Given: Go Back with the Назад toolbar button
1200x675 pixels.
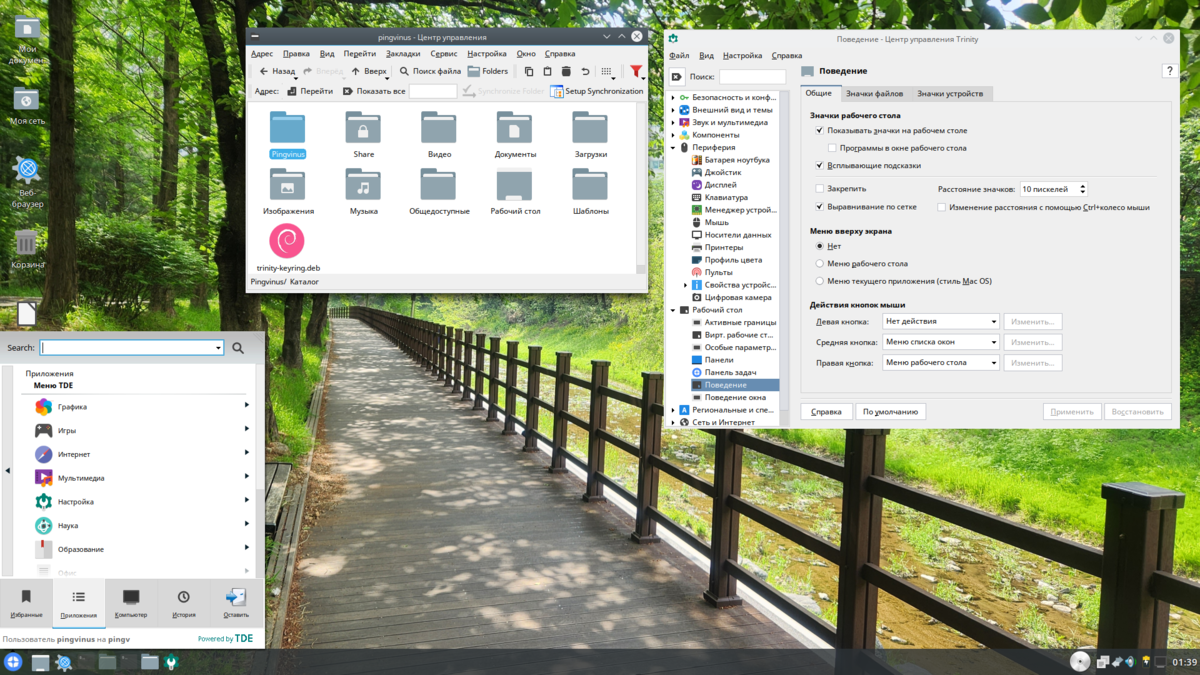Looking at the screenshot, I should pos(277,71).
